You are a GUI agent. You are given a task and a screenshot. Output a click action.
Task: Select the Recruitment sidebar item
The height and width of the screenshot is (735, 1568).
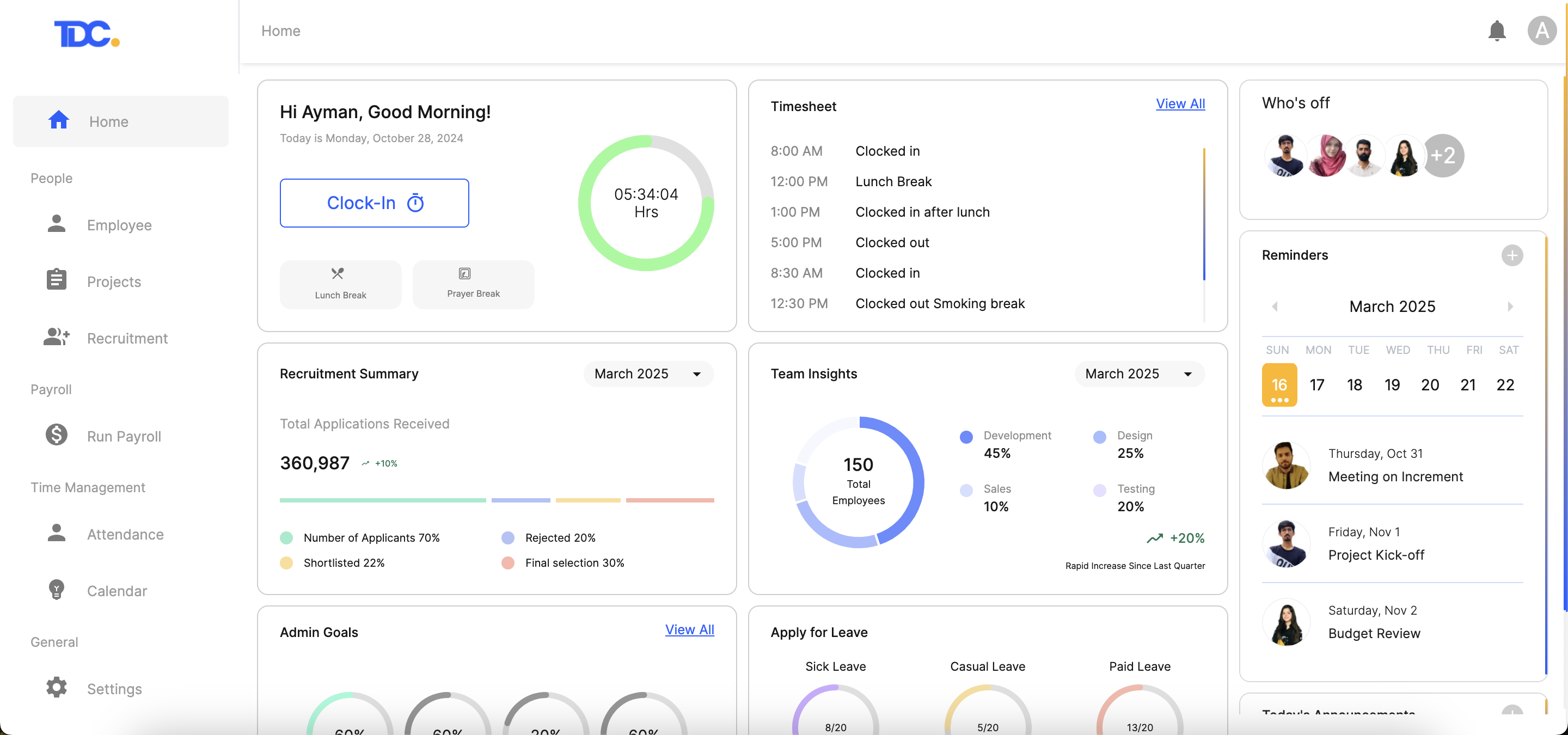click(x=127, y=338)
